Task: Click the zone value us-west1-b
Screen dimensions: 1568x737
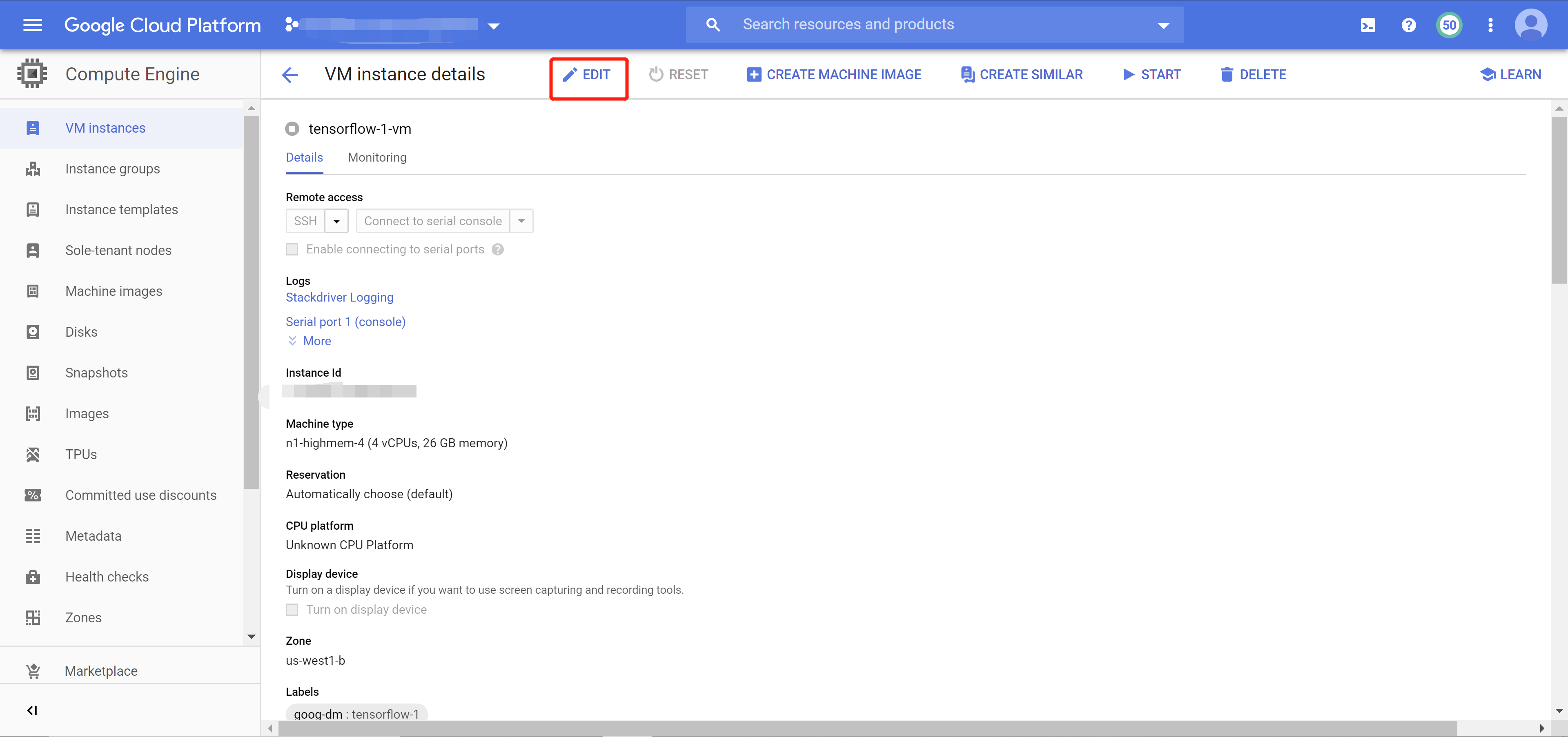Action: tap(315, 660)
